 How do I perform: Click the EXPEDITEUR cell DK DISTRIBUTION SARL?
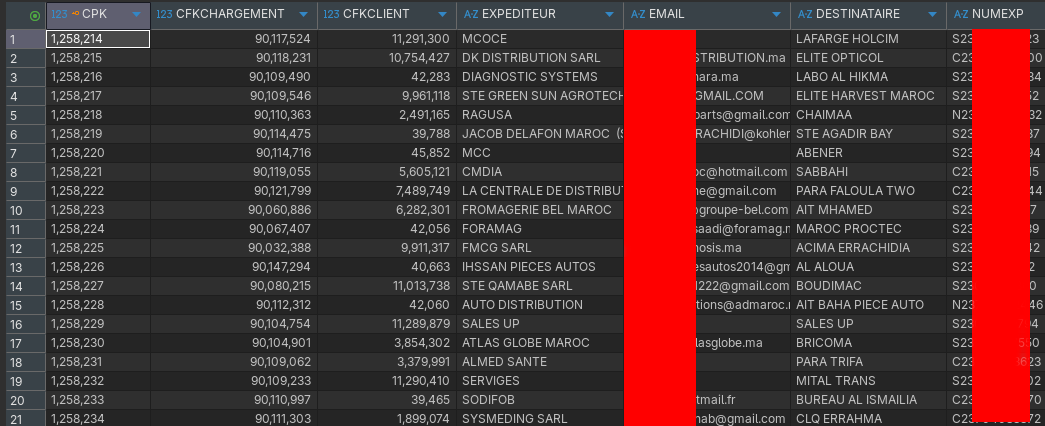coord(540,58)
